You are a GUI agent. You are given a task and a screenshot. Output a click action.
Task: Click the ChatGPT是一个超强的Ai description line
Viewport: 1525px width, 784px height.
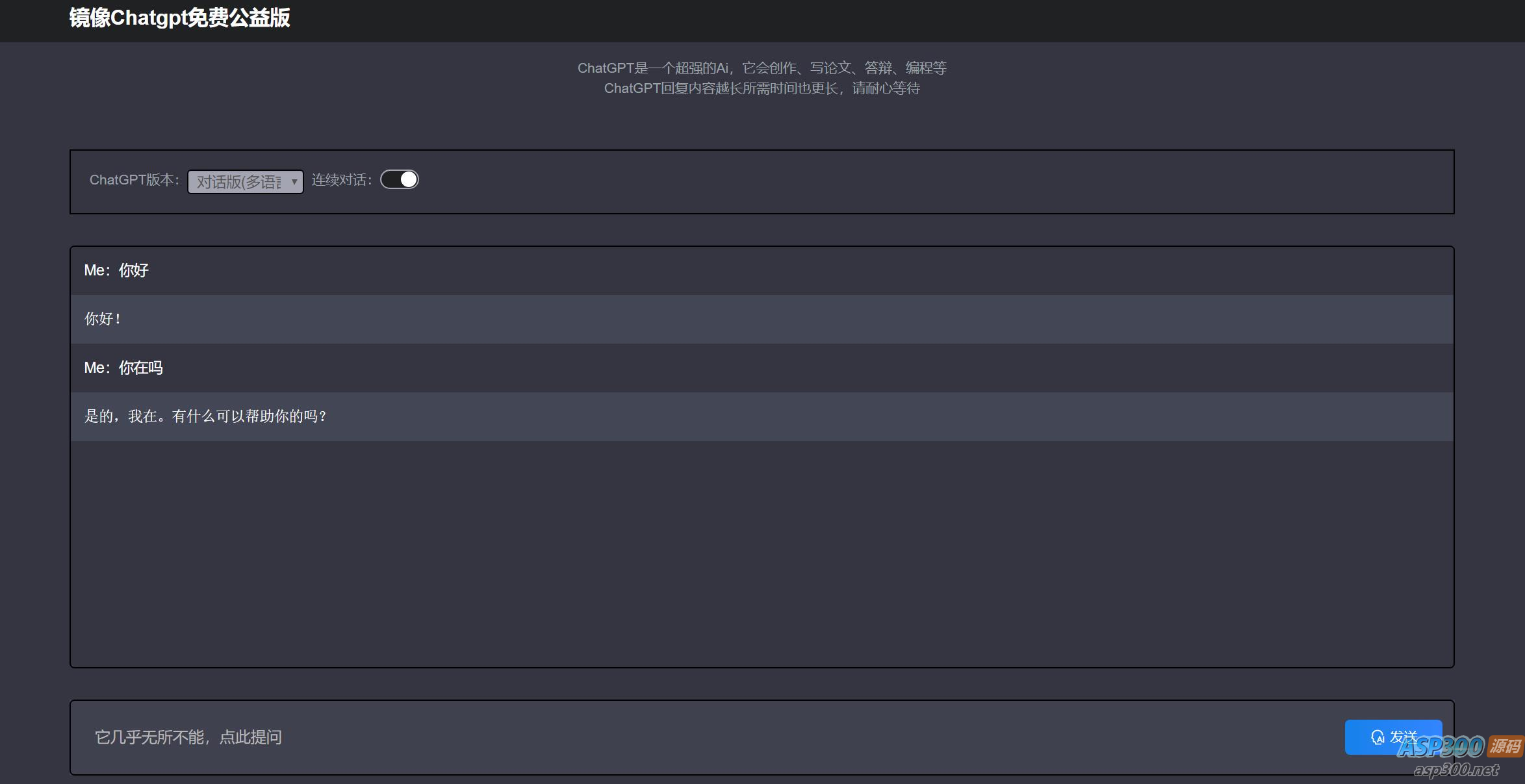pos(762,68)
